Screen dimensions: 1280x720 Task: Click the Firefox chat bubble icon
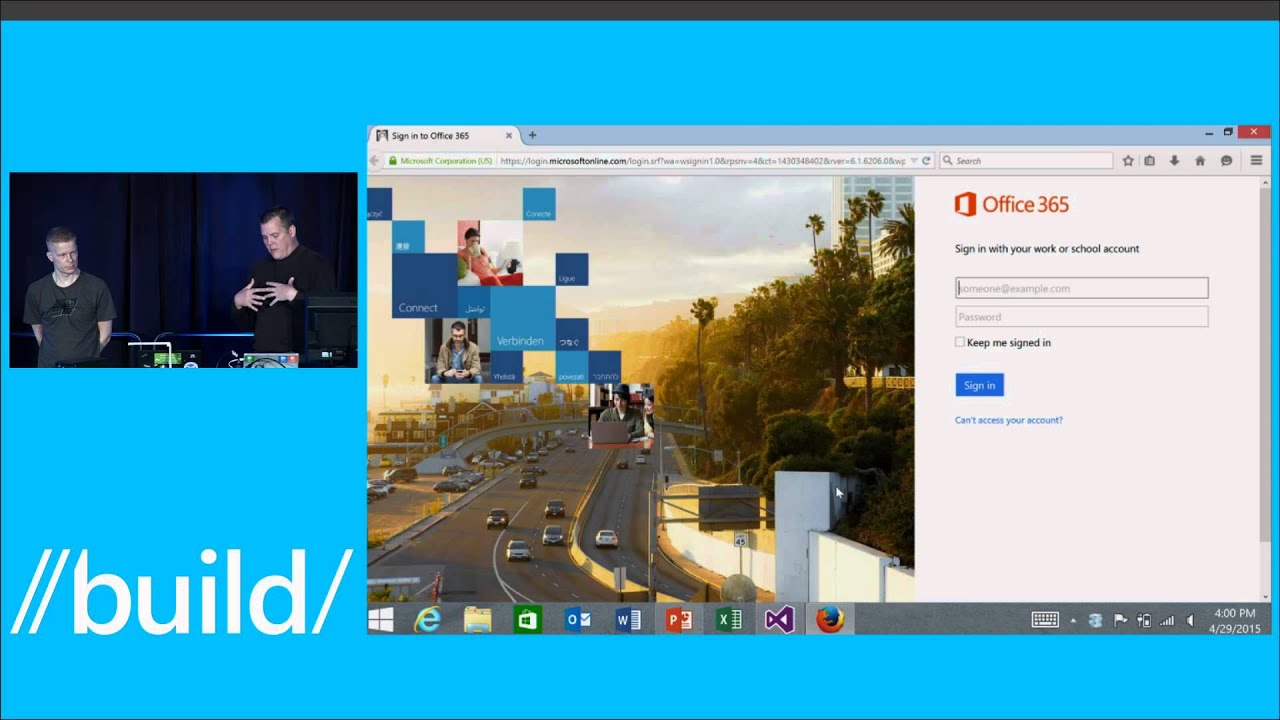1226,161
